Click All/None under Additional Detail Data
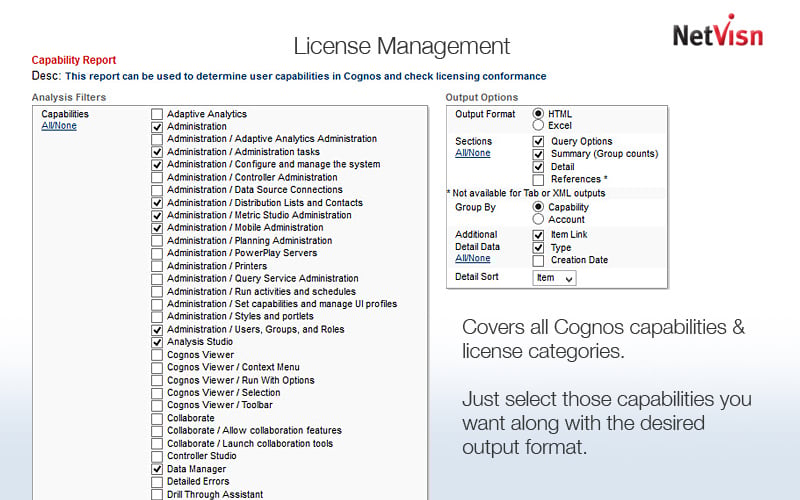Image resolution: width=800 pixels, height=500 pixels. tap(472, 258)
